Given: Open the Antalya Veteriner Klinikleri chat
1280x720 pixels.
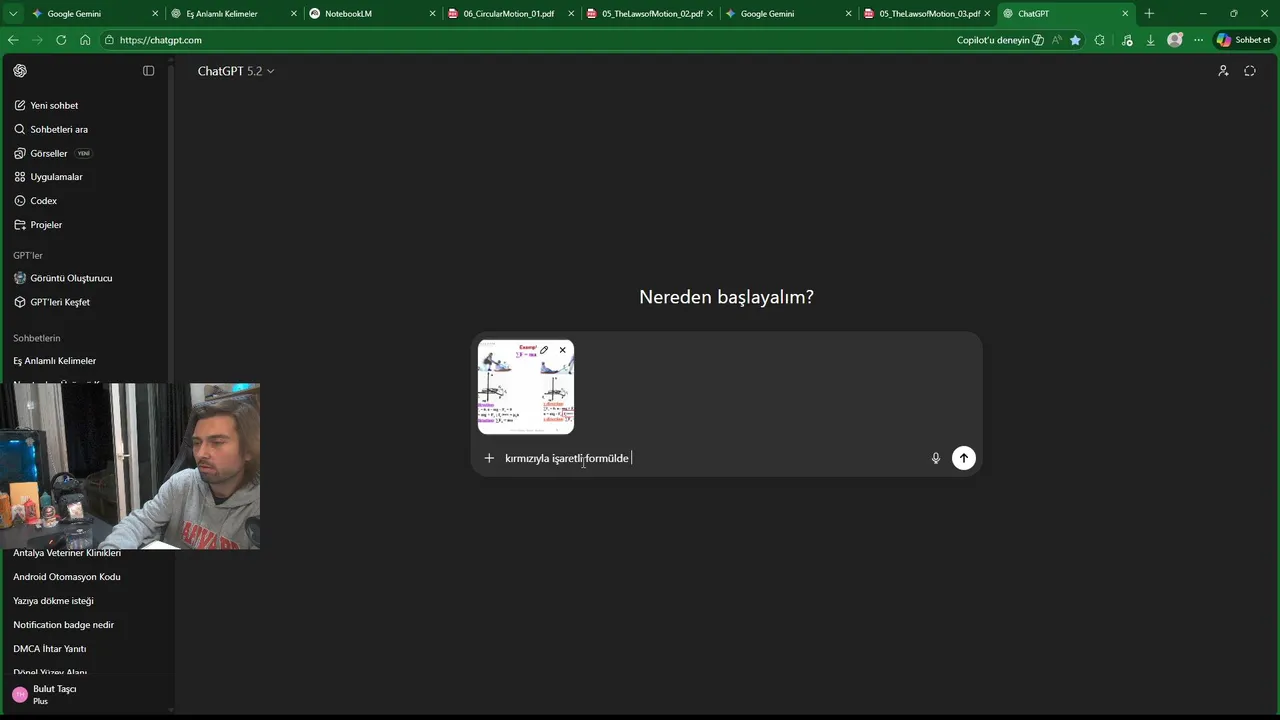Looking at the screenshot, I should (x=67, y=553).
